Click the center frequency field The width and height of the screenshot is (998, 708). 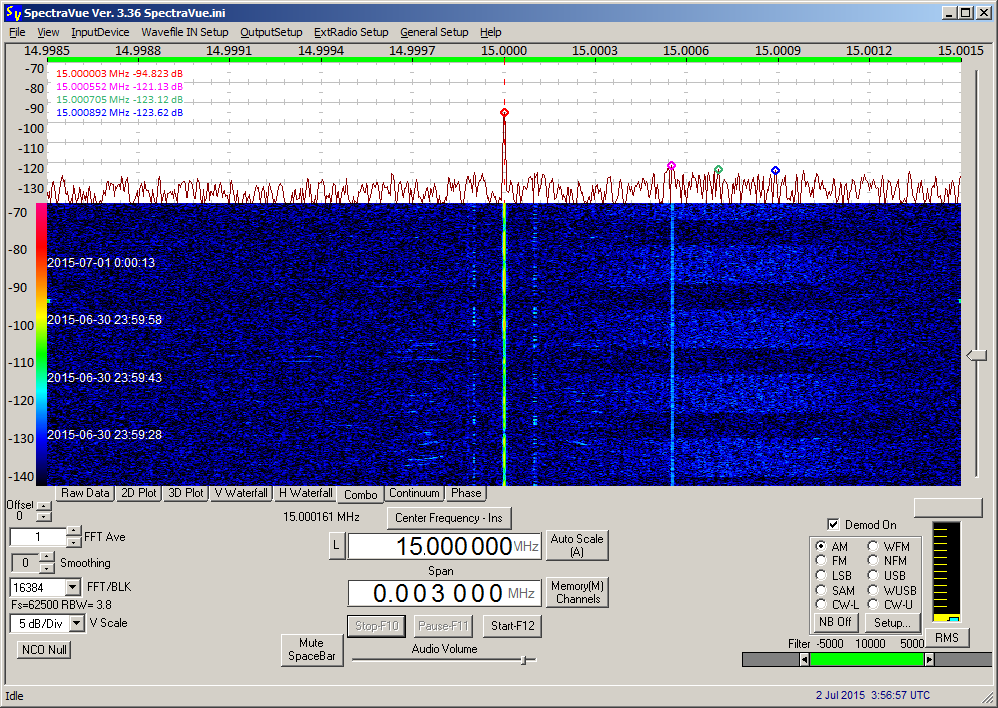click(444, 546)
